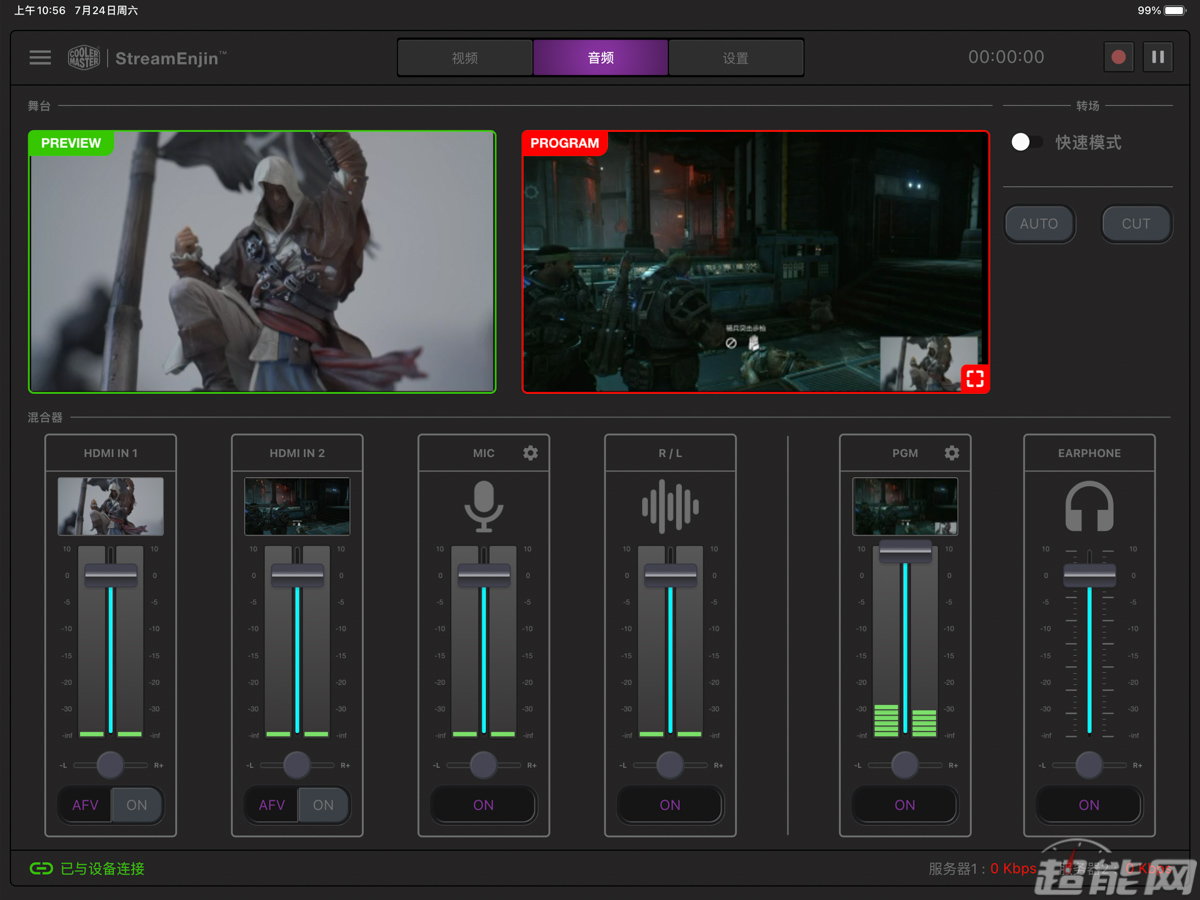Toggle the MIC channel ON button
Viewport: 1200px width, 900px height.
pos(483,805)
